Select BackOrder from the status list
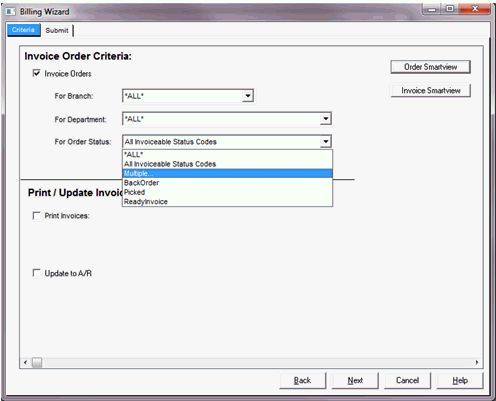The height and width of the screenshot is (401, 496). (227, 183)
